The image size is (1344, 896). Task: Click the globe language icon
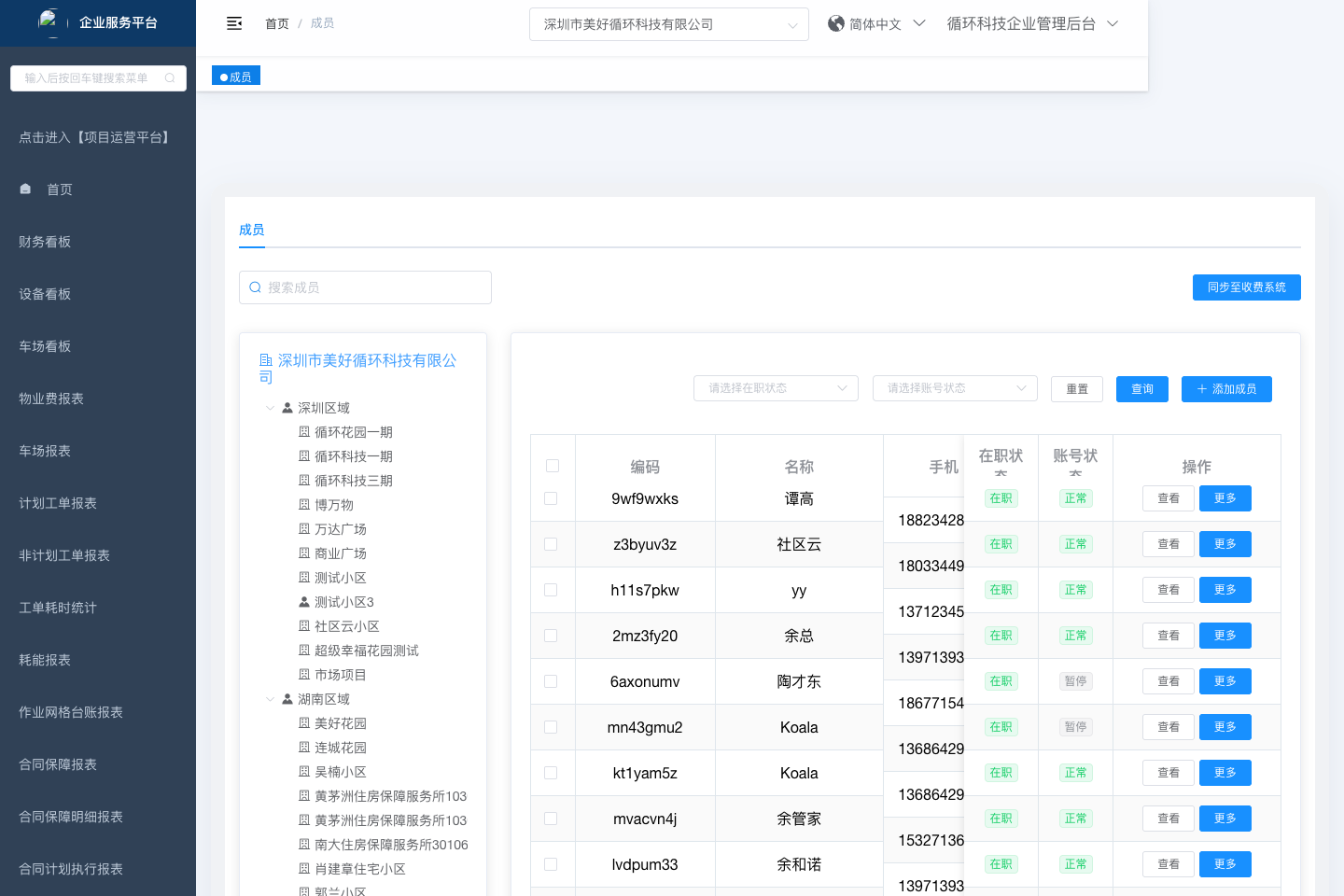(x=836, y=23)
